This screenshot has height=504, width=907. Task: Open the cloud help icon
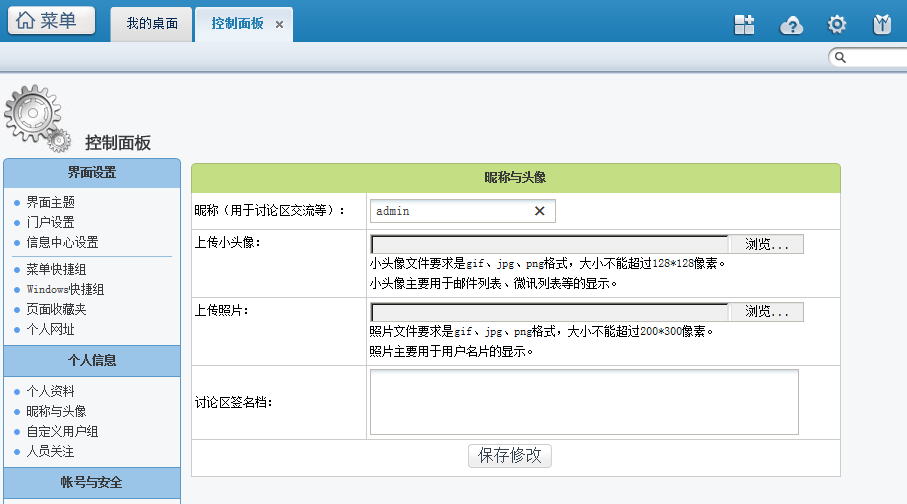(791, 25)
